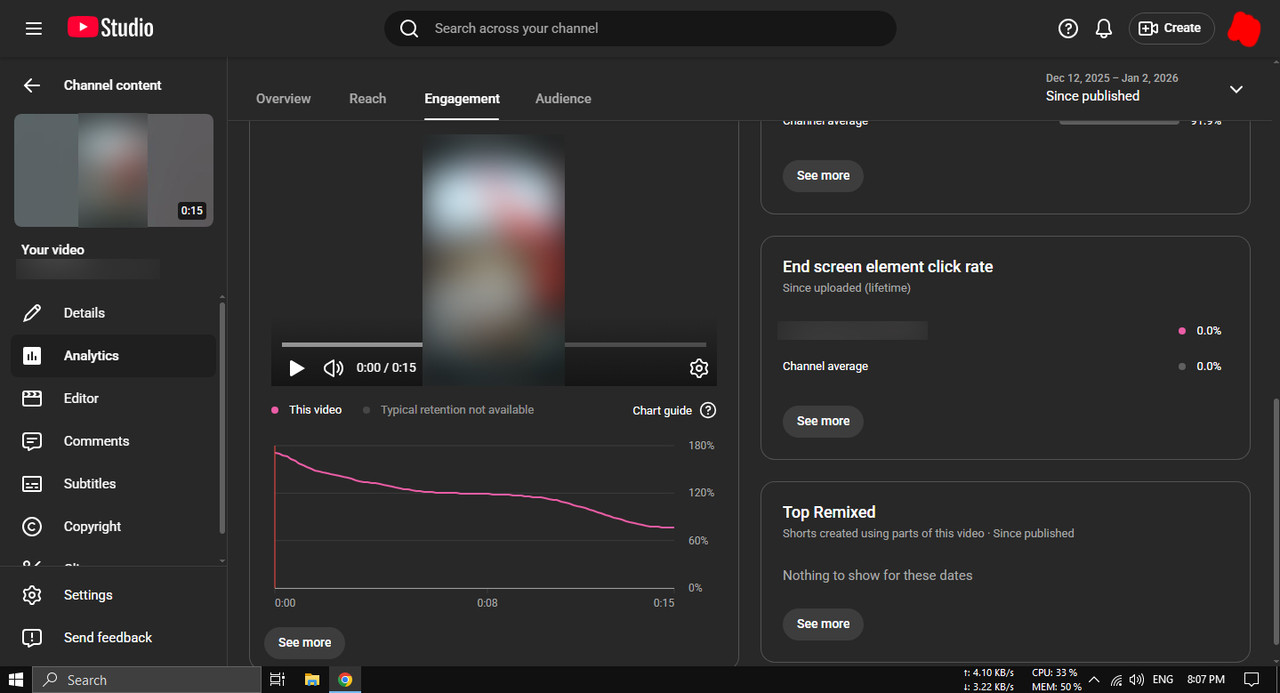Click the video thumbnail in sidebar
The width and height of the screenshot is (1280, 693).
click(113, 170)
